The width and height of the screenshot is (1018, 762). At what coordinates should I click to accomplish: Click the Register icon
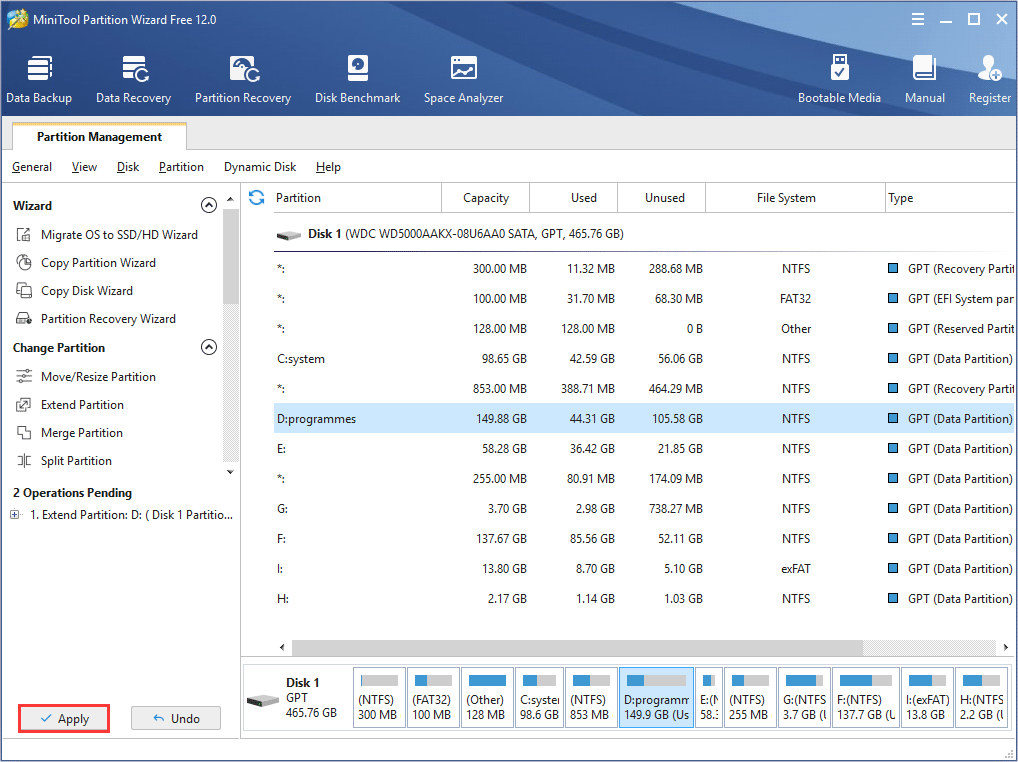[x=989, y=79]
